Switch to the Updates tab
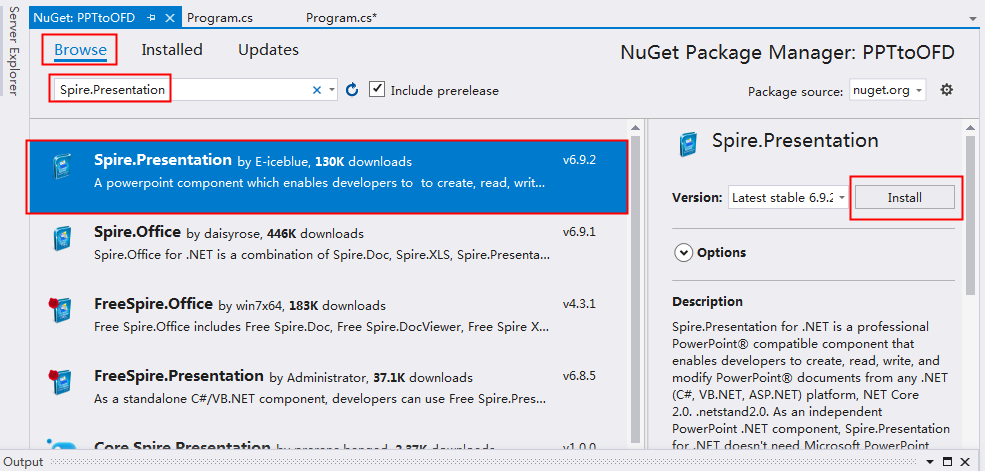Screen dimensions: 985x471 (x=268, y=50)
